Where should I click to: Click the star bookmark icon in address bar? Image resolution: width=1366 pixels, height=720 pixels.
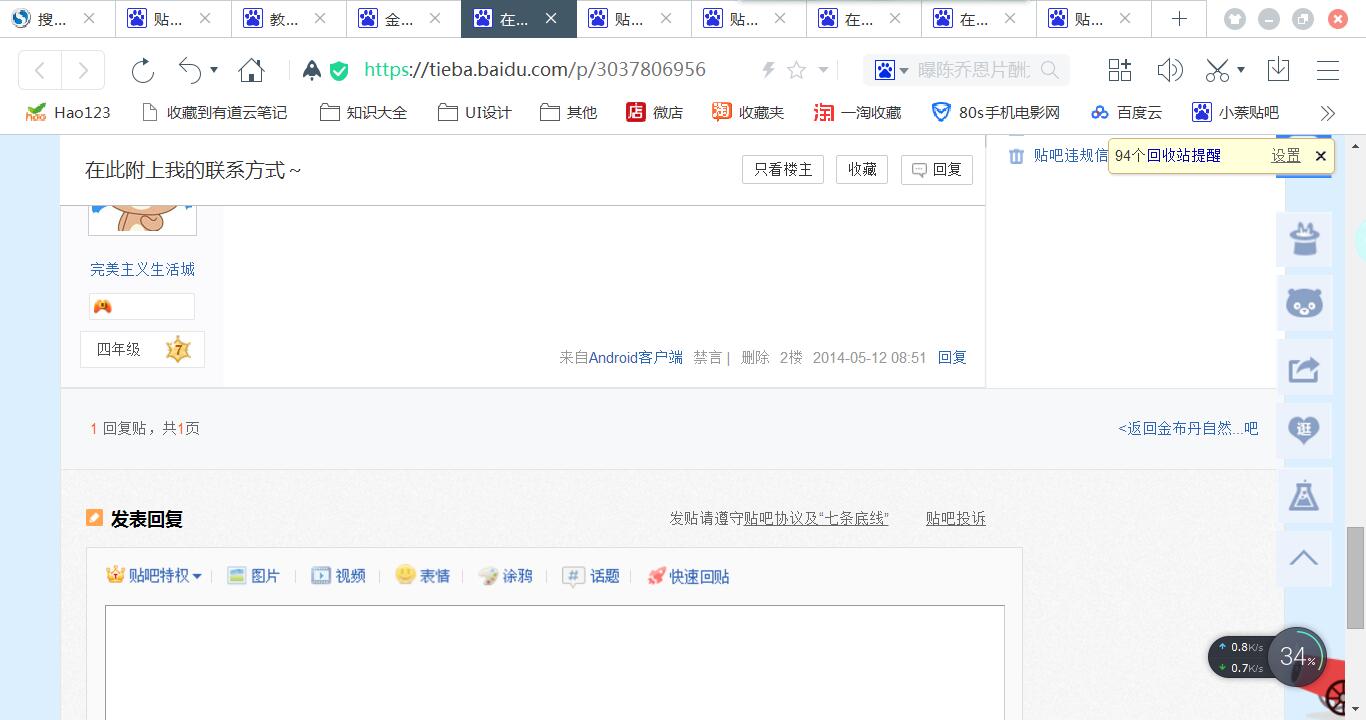pos(796,70)
